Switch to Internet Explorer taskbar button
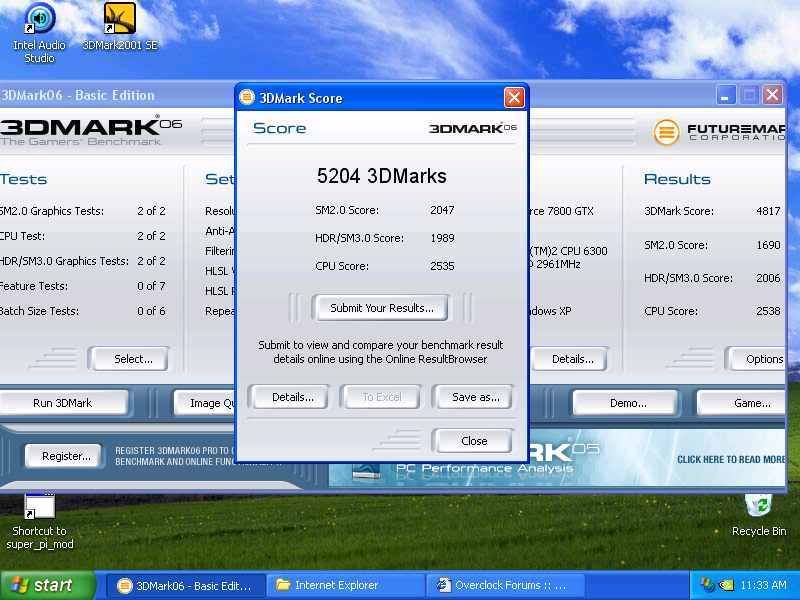 (346, 585)
